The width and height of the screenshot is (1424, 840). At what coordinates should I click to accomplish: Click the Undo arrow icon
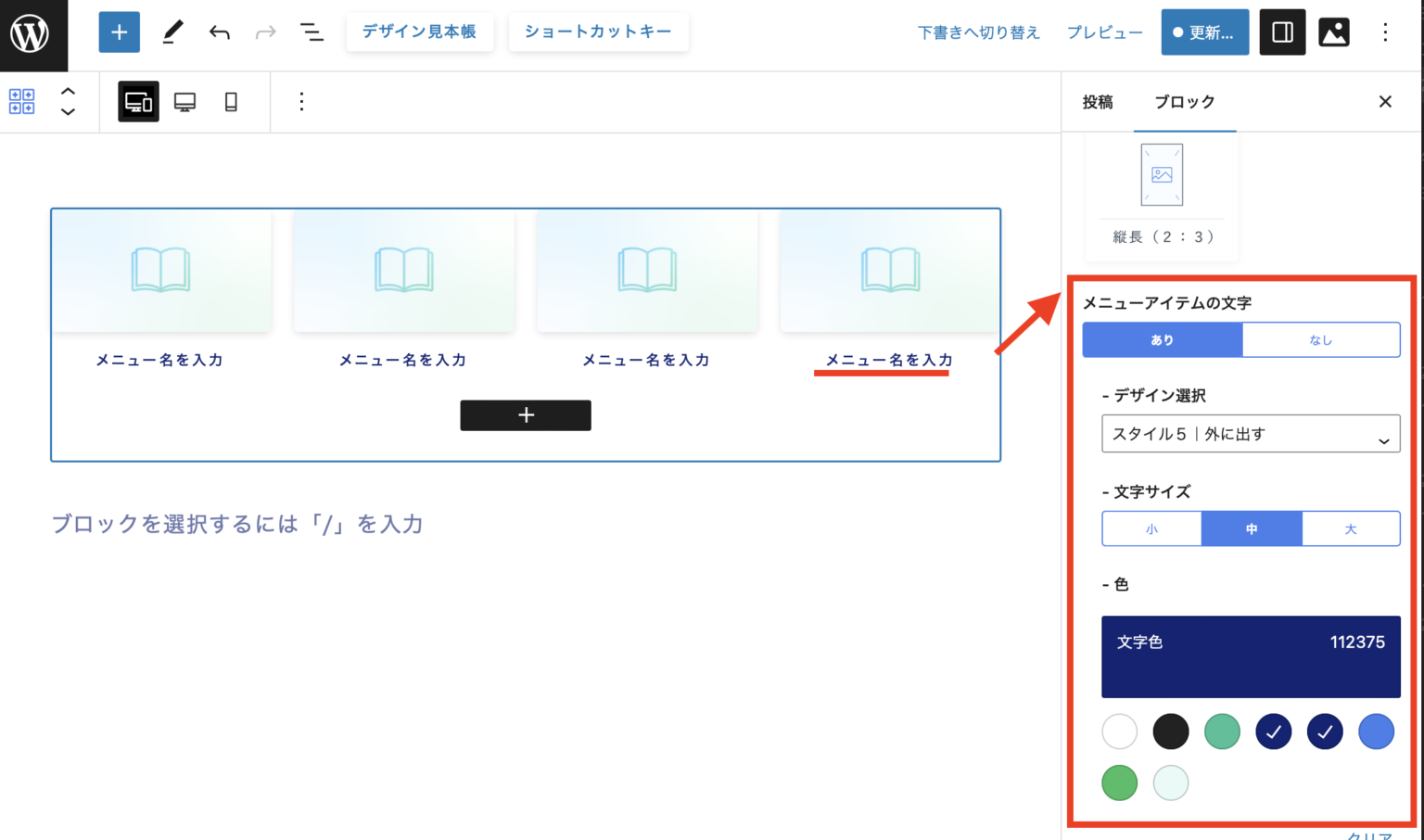point(219,32)
